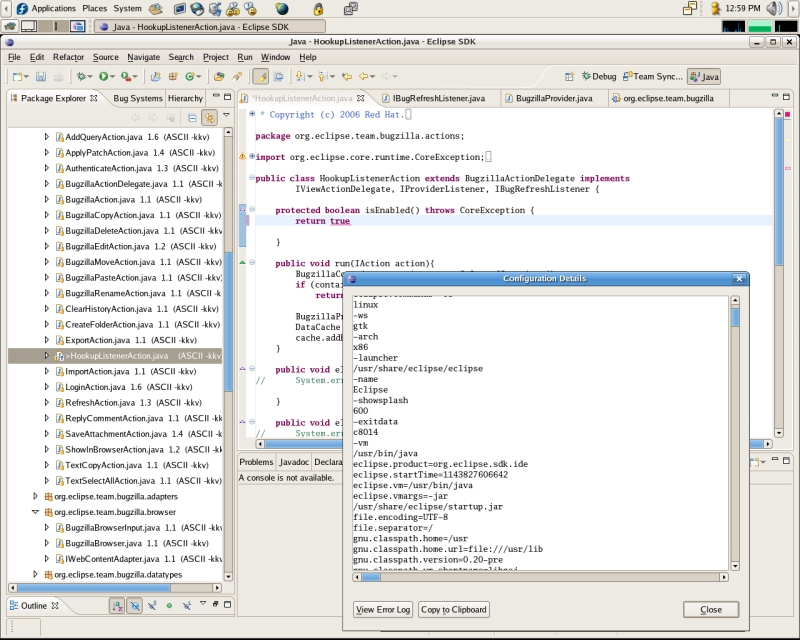
Task: Open the Navigate menu
Action: click(x=143, y=57)
